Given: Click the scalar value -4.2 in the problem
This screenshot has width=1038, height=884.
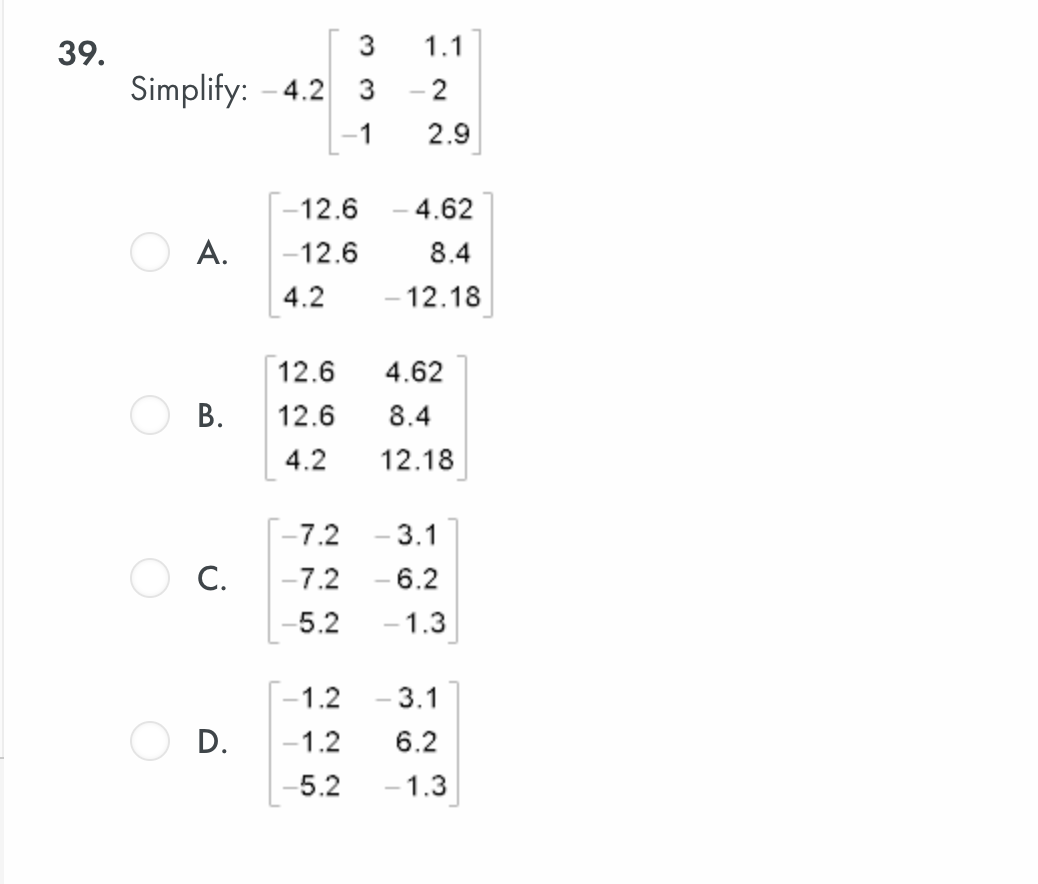Looking at the screenshot, I should pos(292,90).
